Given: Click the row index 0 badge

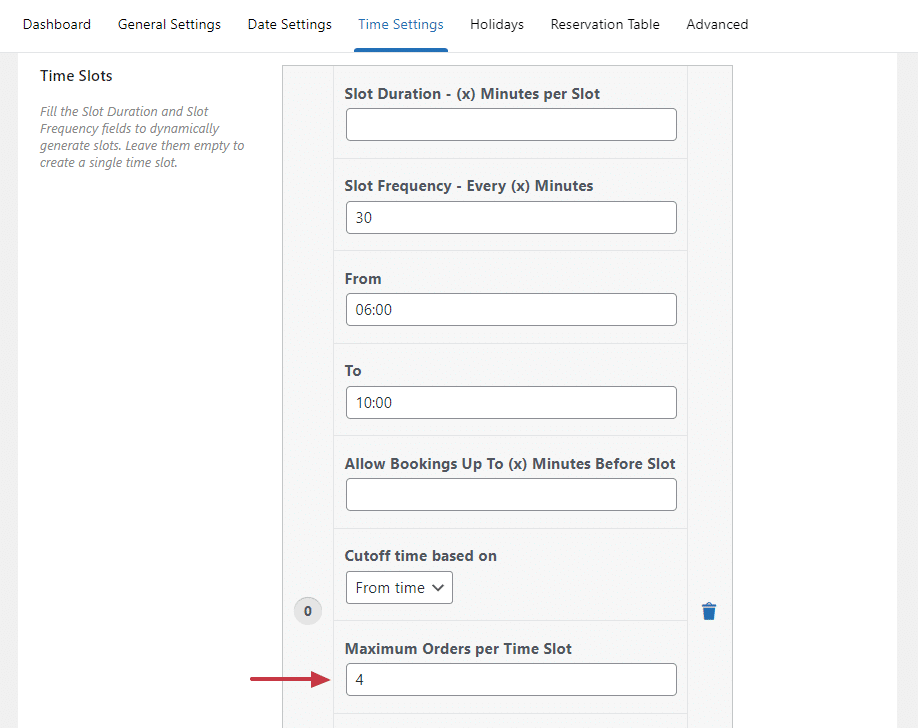Looking at the screenshot, I should click(x=307, y=611).
